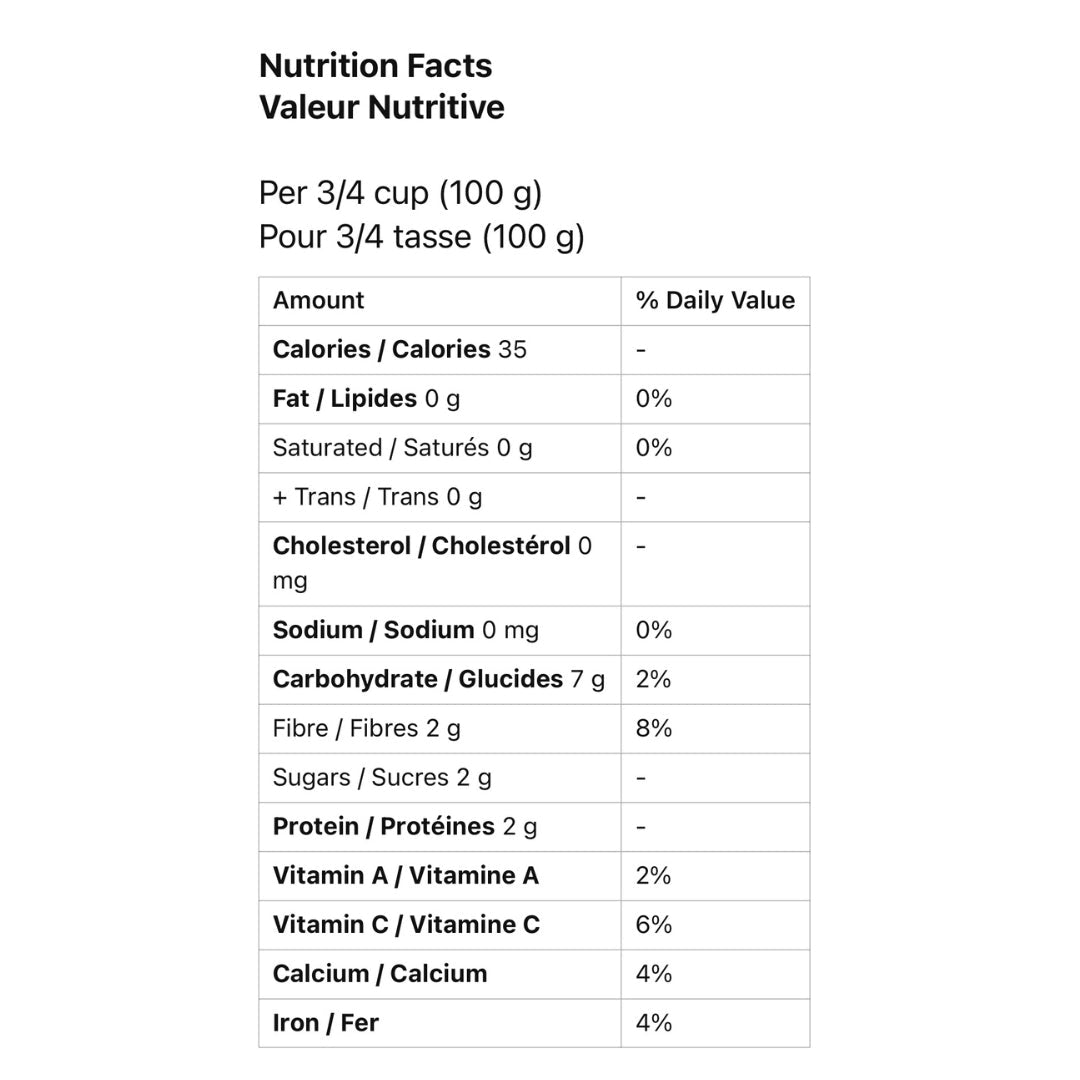Click the Calories 35 row
The width and height of the screenshot is (1080, 1080).
click(399, 350)
